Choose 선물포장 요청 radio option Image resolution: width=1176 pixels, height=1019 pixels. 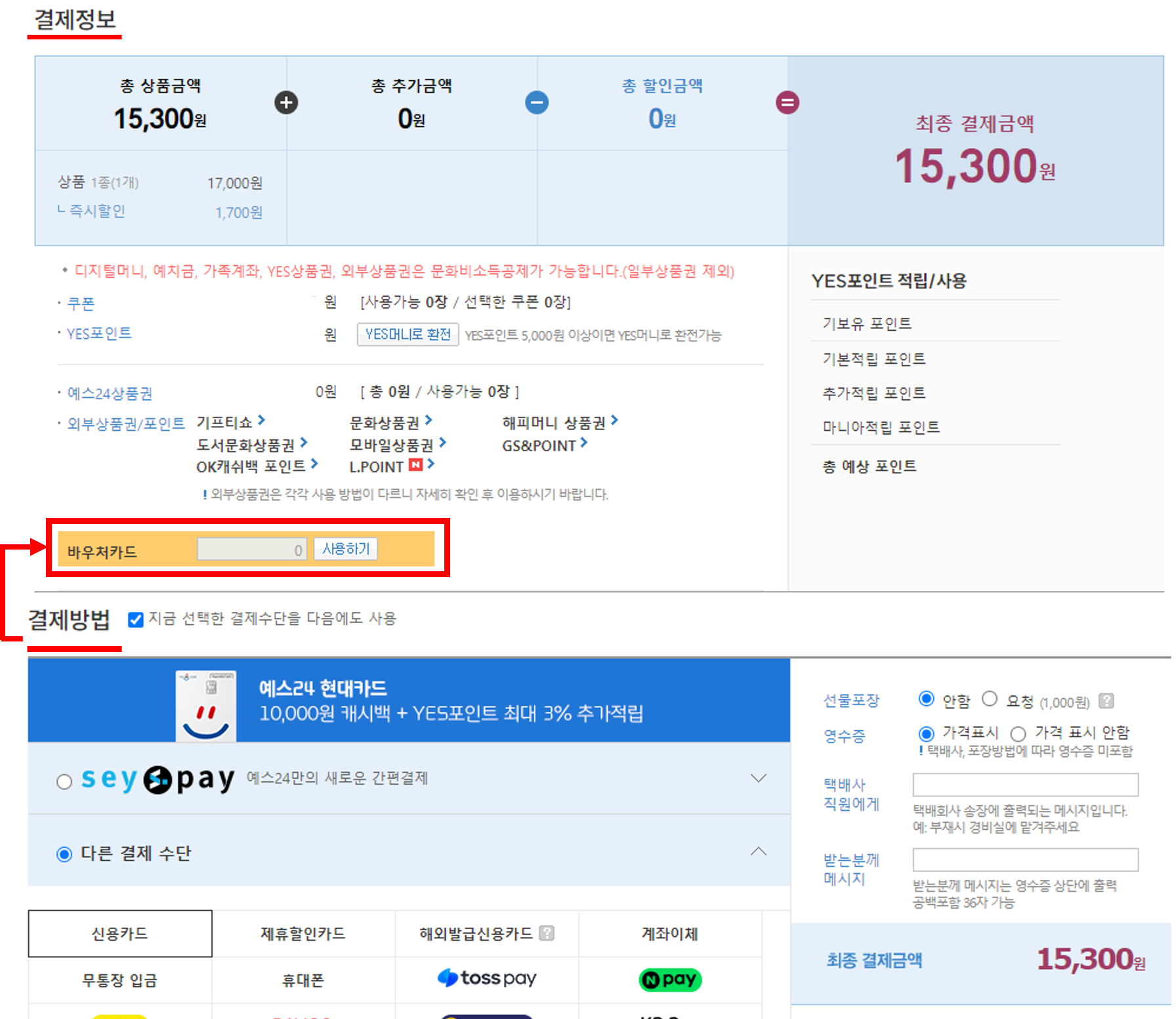click(990, 699)
